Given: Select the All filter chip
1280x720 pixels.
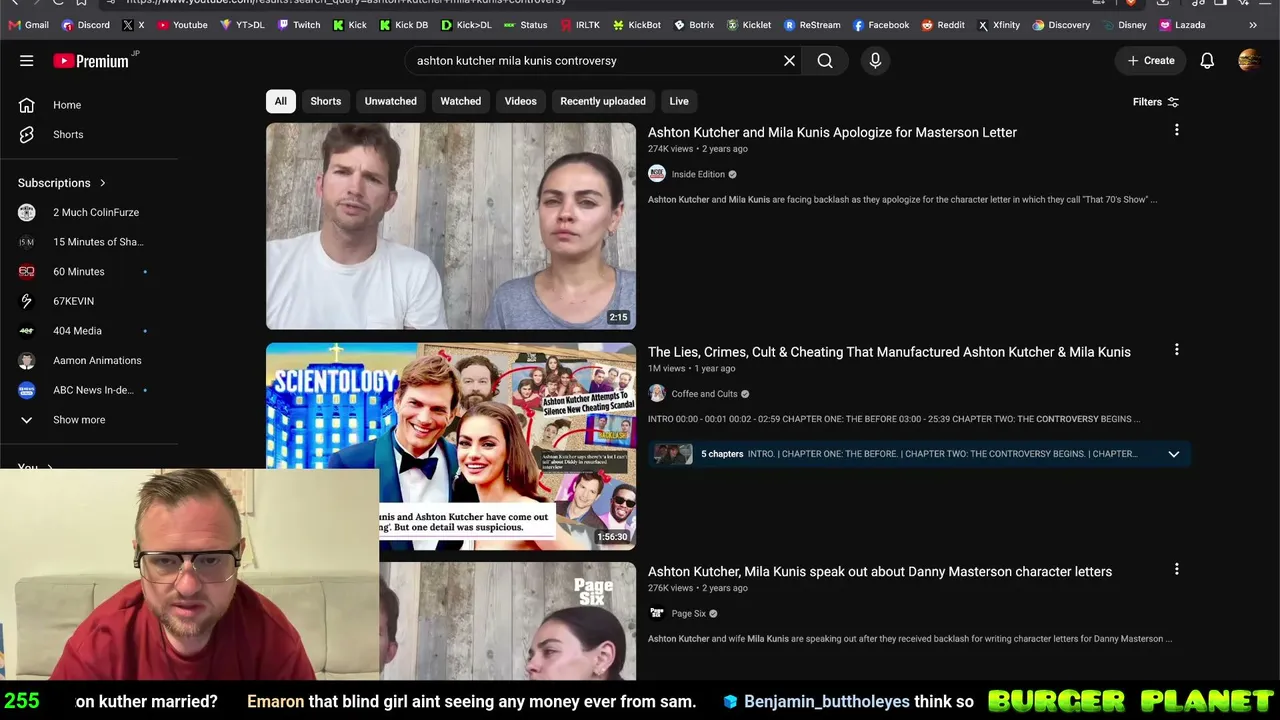Looking at the screenshot, I should pos(281,101).
